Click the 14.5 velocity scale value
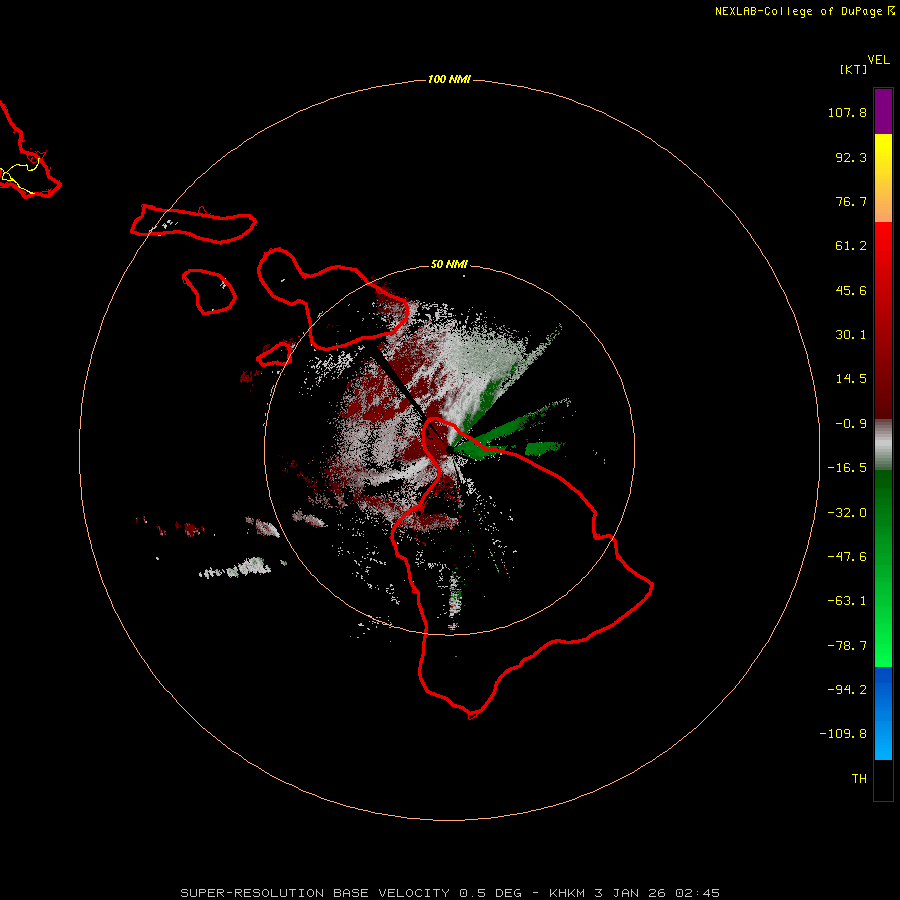 pyautogui.click(x=851, y=379)
